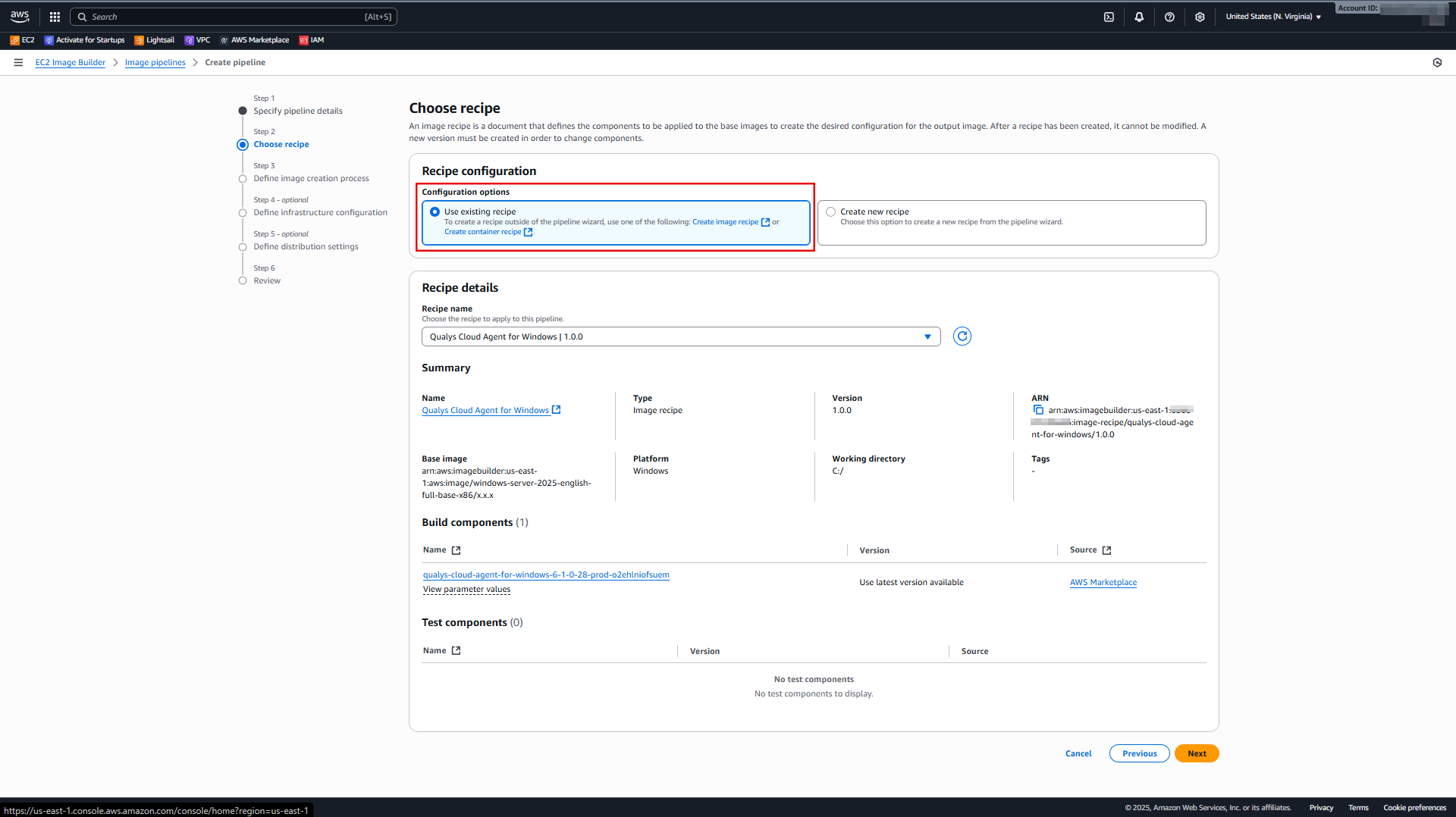This screenshot has width=1456, height=817.
Task: Copy the recipe ARN
Action: click(x=1038, y=410)
